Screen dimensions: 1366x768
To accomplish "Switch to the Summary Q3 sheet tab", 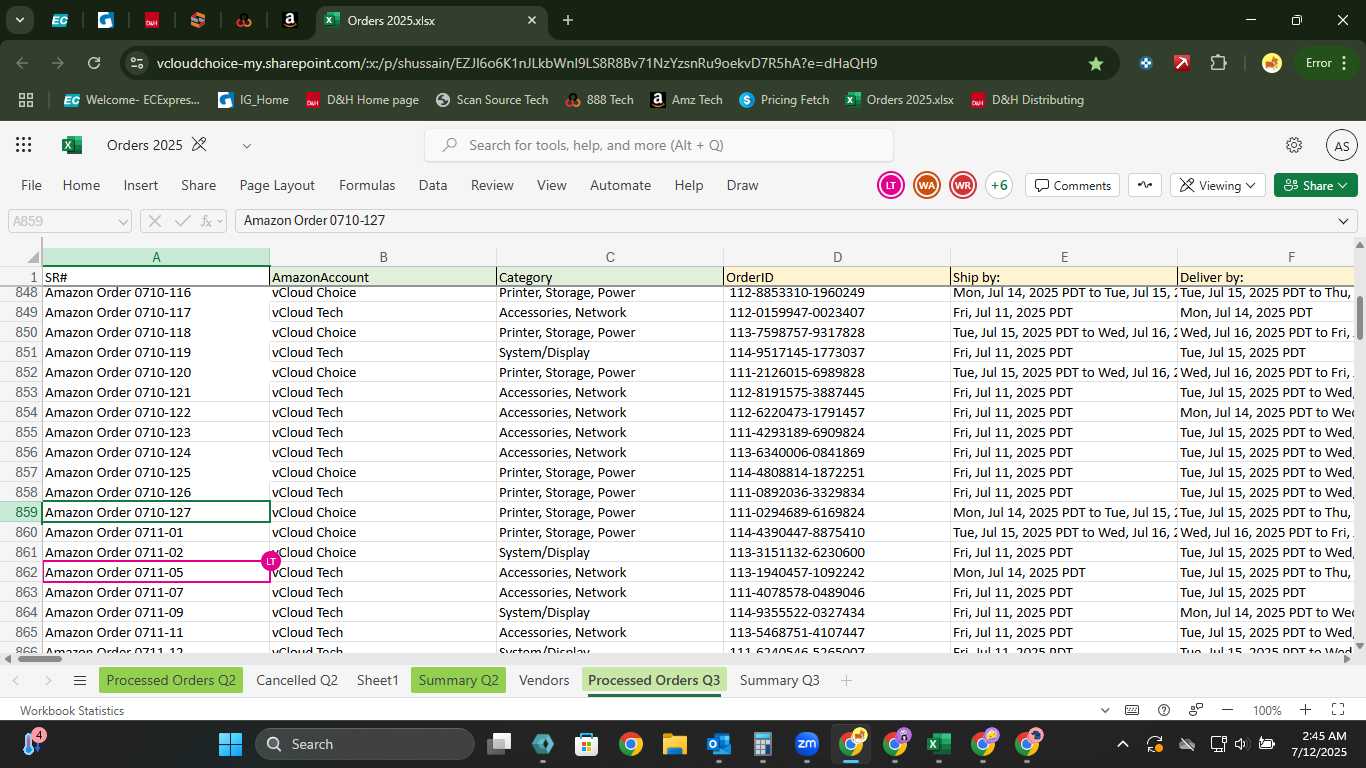I will point(780,681).
